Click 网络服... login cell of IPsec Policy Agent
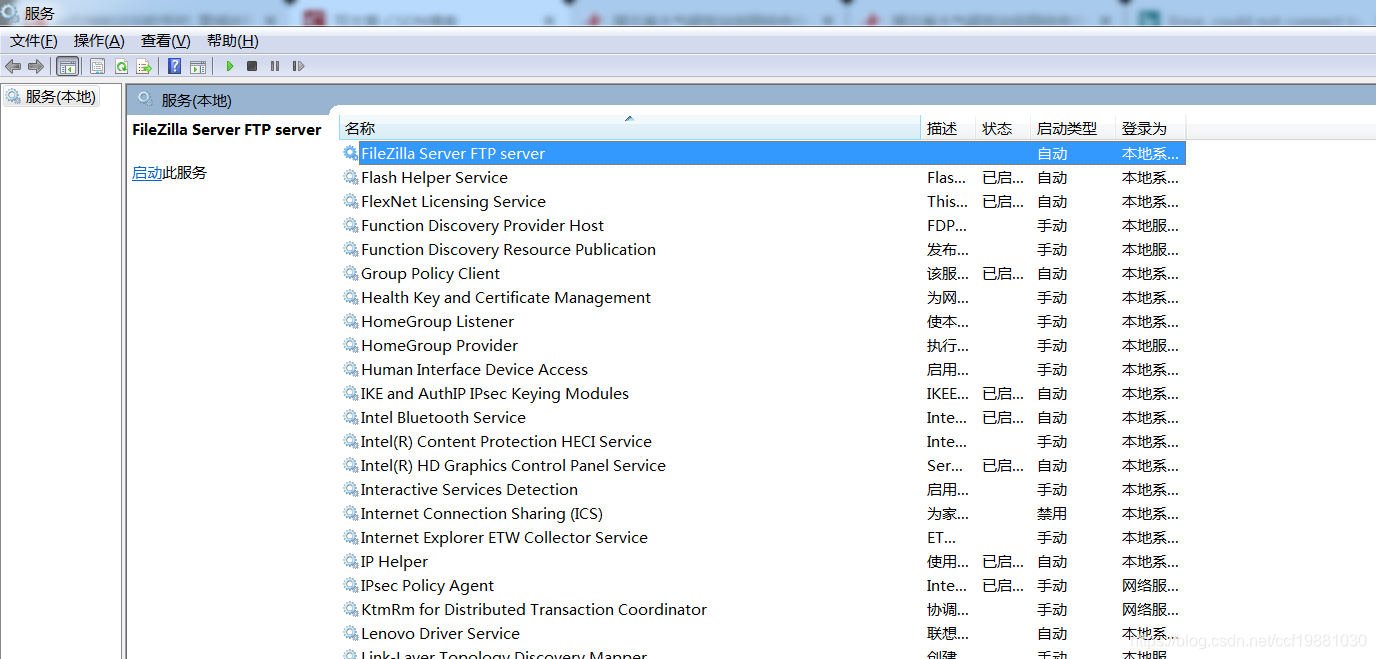The image size is (1376, 659). tap(1150, 585)
